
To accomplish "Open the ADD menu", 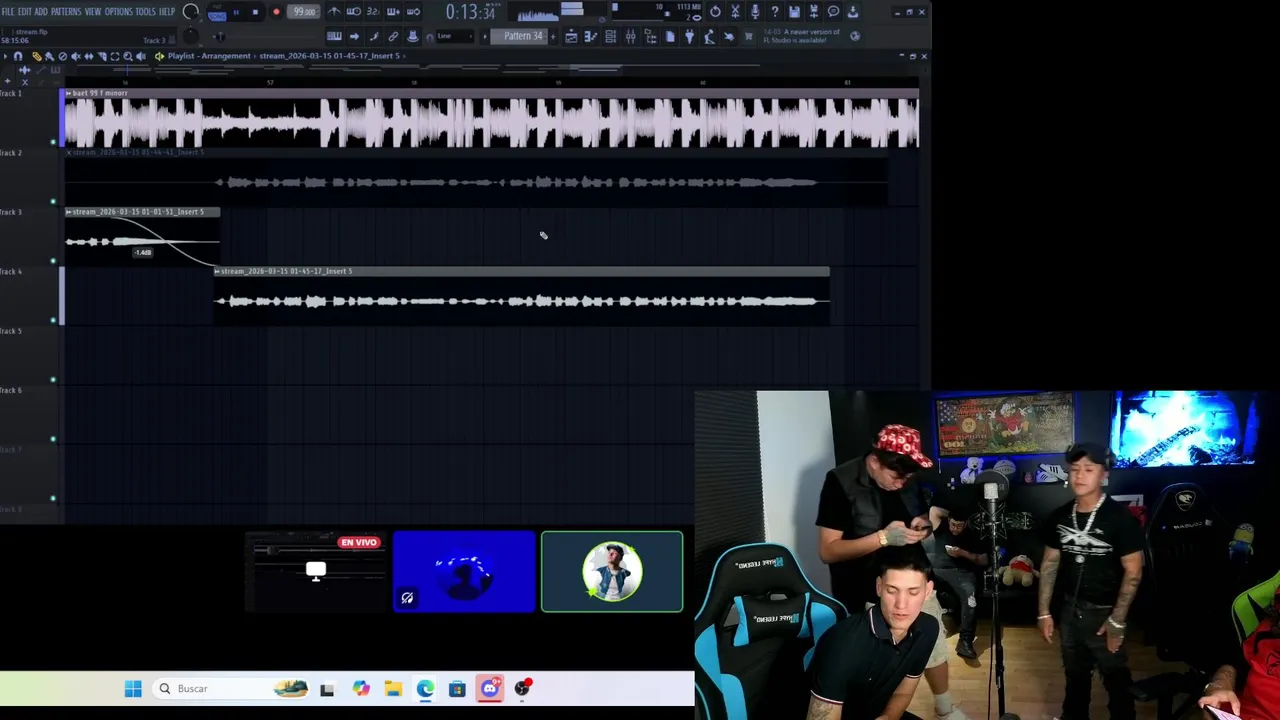I will pos(41,12).
